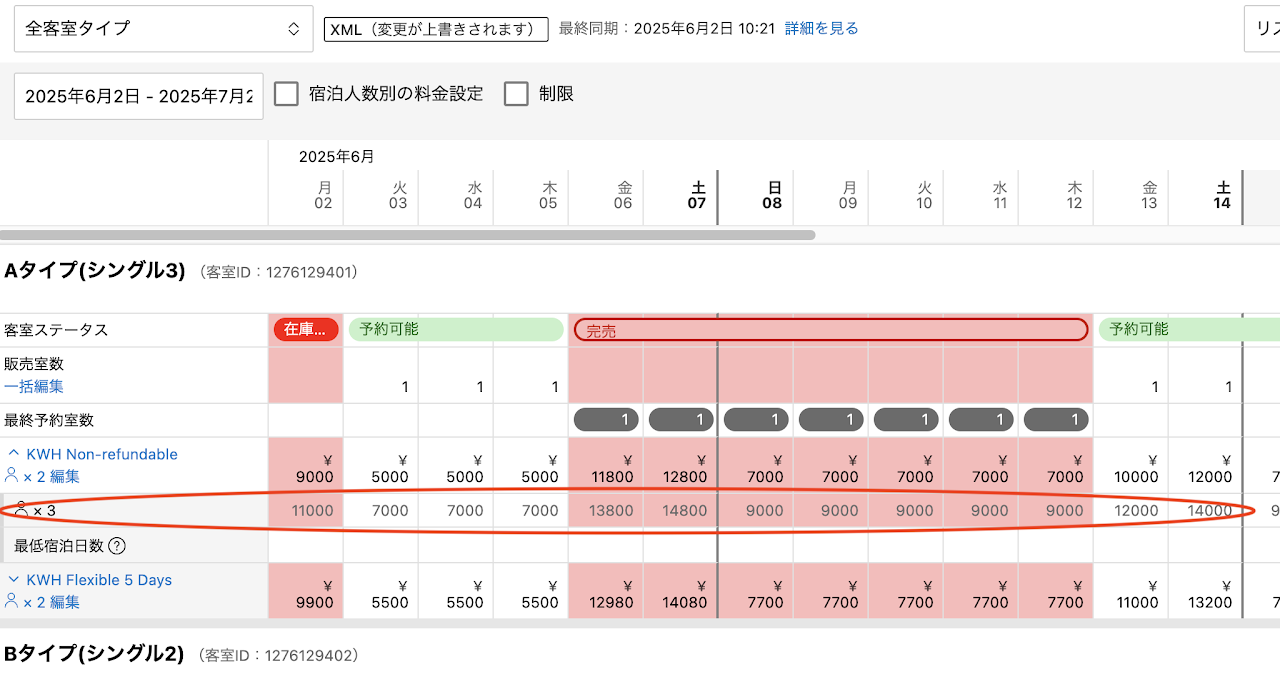
Task: Expand the KWH Flexible 5 Days plan
Action: (x=15, y=580)
